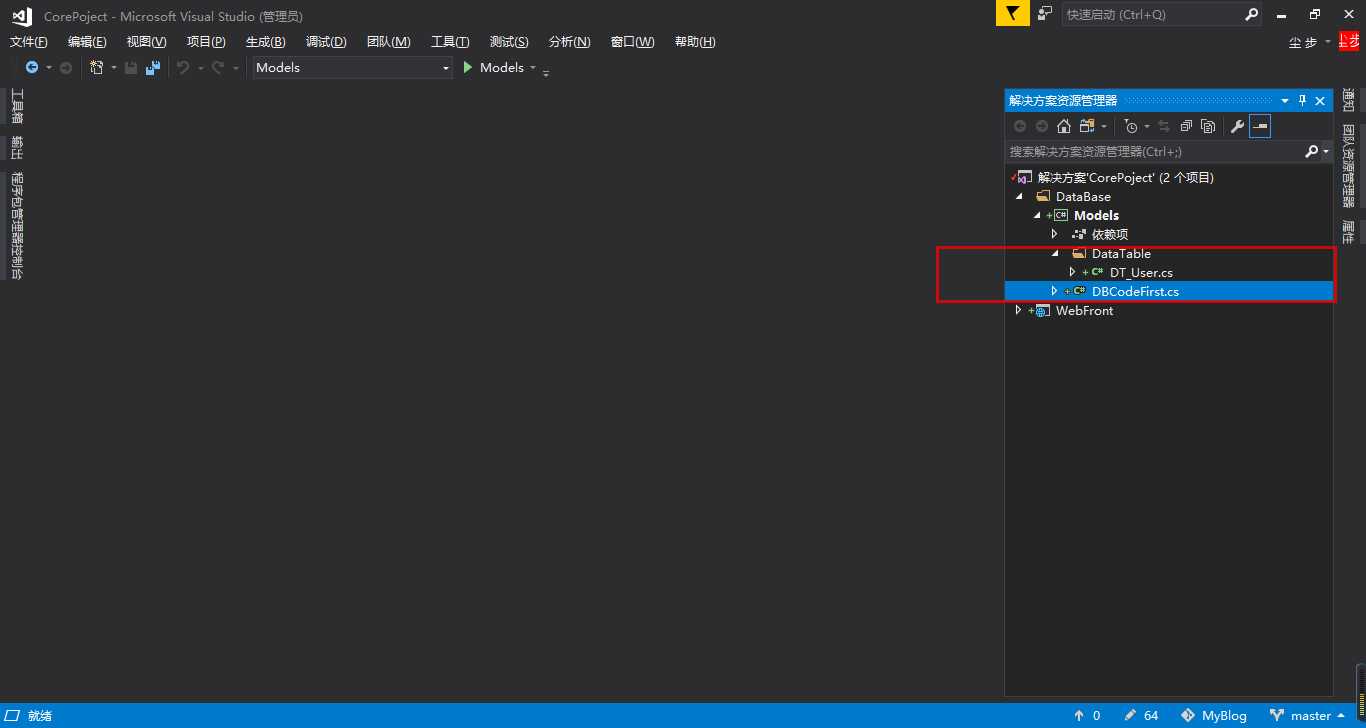Viewport: 1366px width, 728px height.
Task: Open toolbar options overflow arrow
Action: point(546,71)
